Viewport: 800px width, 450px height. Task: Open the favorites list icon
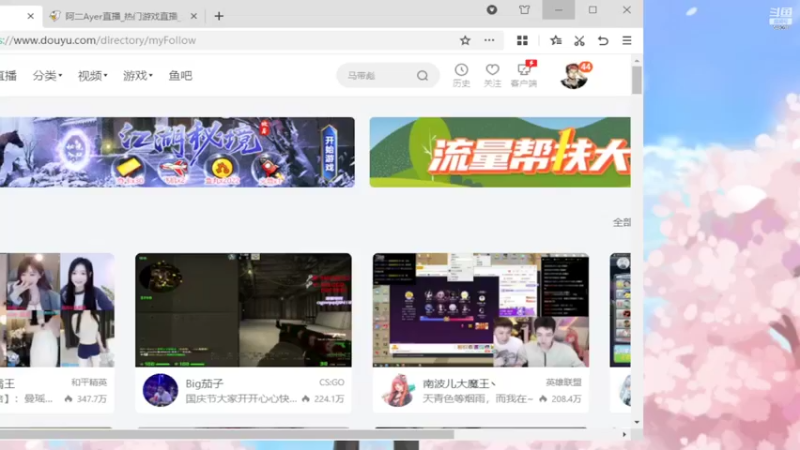coord(556,40)
